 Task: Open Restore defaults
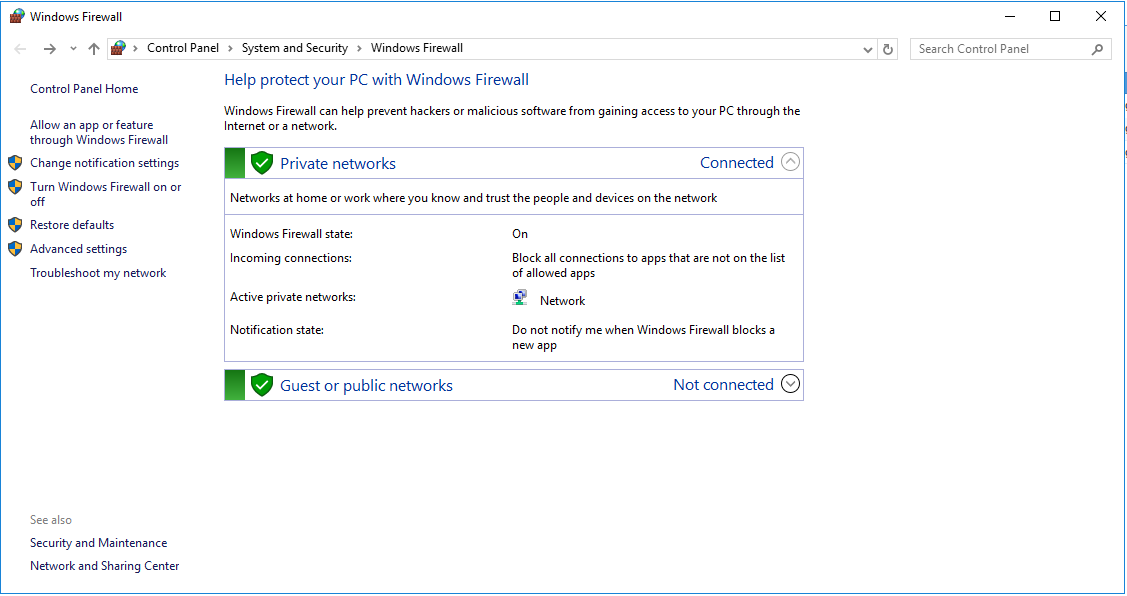click(72, 225)
